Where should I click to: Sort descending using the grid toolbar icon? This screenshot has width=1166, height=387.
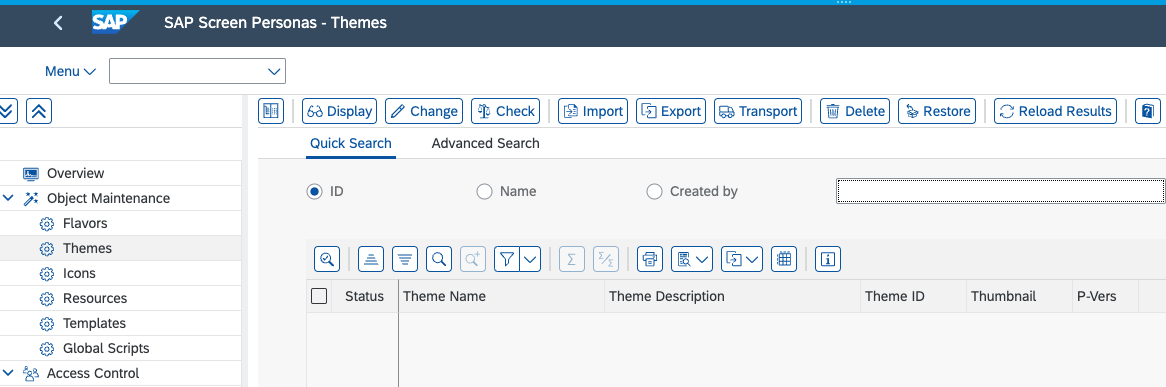(405, 259)
